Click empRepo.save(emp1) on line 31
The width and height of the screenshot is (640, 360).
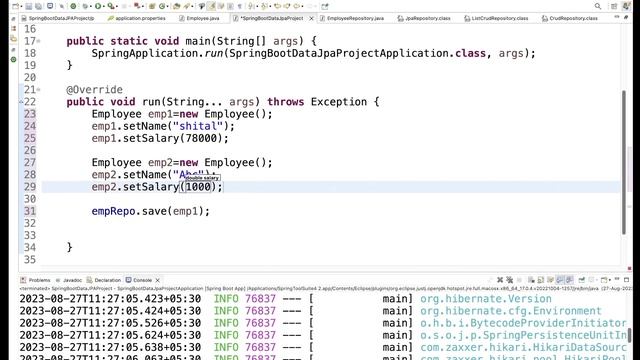click(151, 211)
